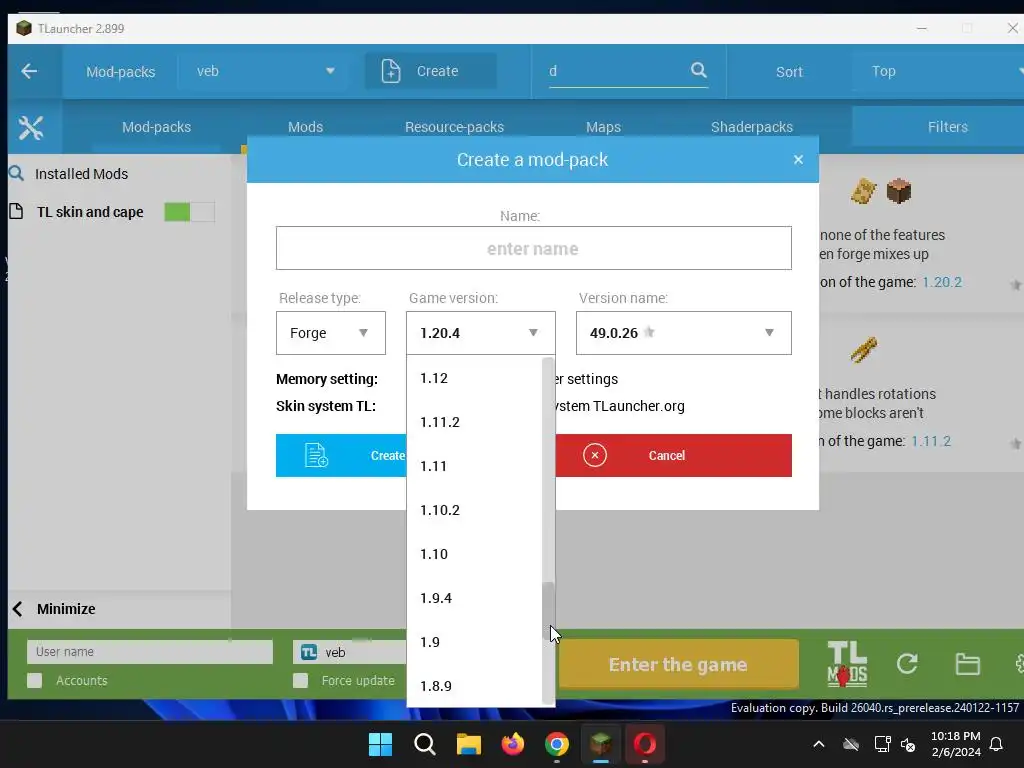Enable the Force update checkbox
This screenshot has width=1024, height=768.
(x=300, y=680)
